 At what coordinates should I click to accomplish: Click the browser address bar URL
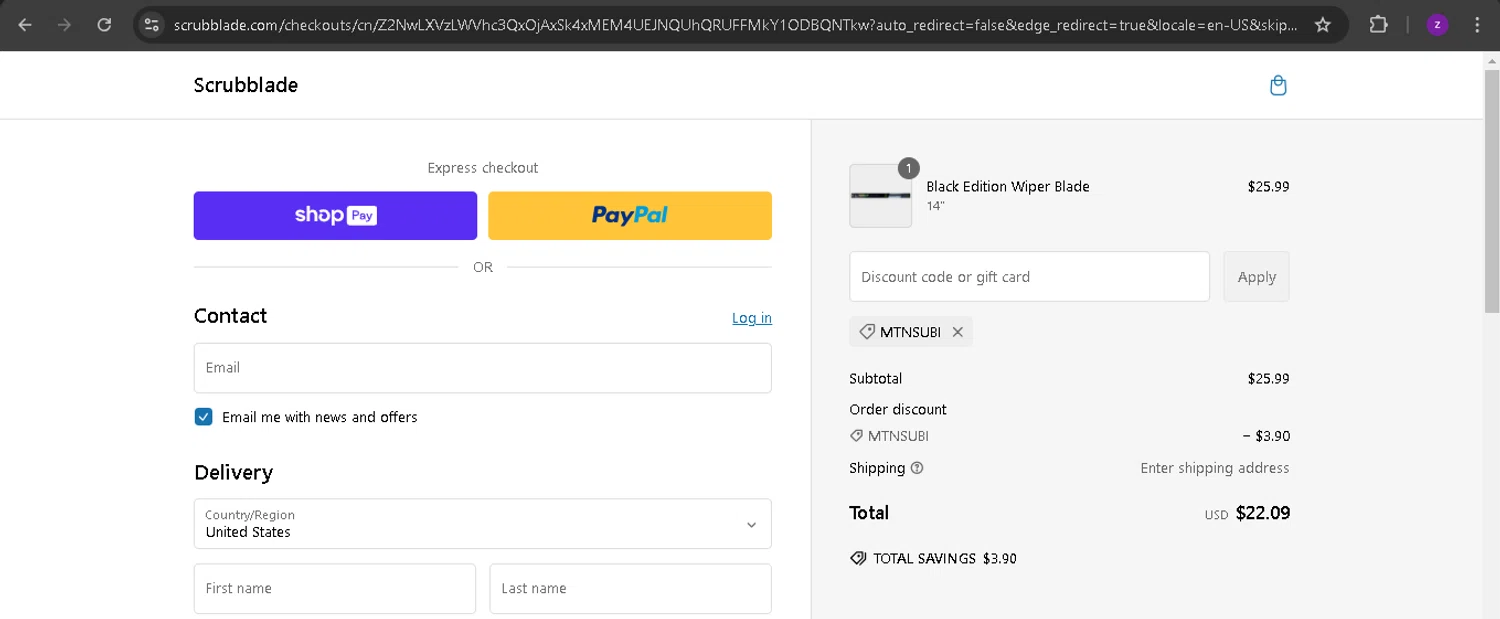point(735,25)
